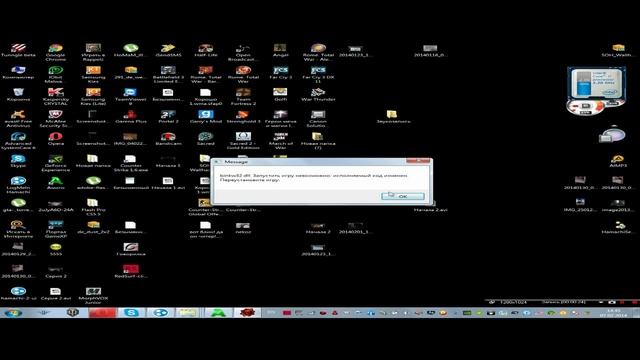
Task: Select the Angel desktop icon
Action: pos(280,51)
